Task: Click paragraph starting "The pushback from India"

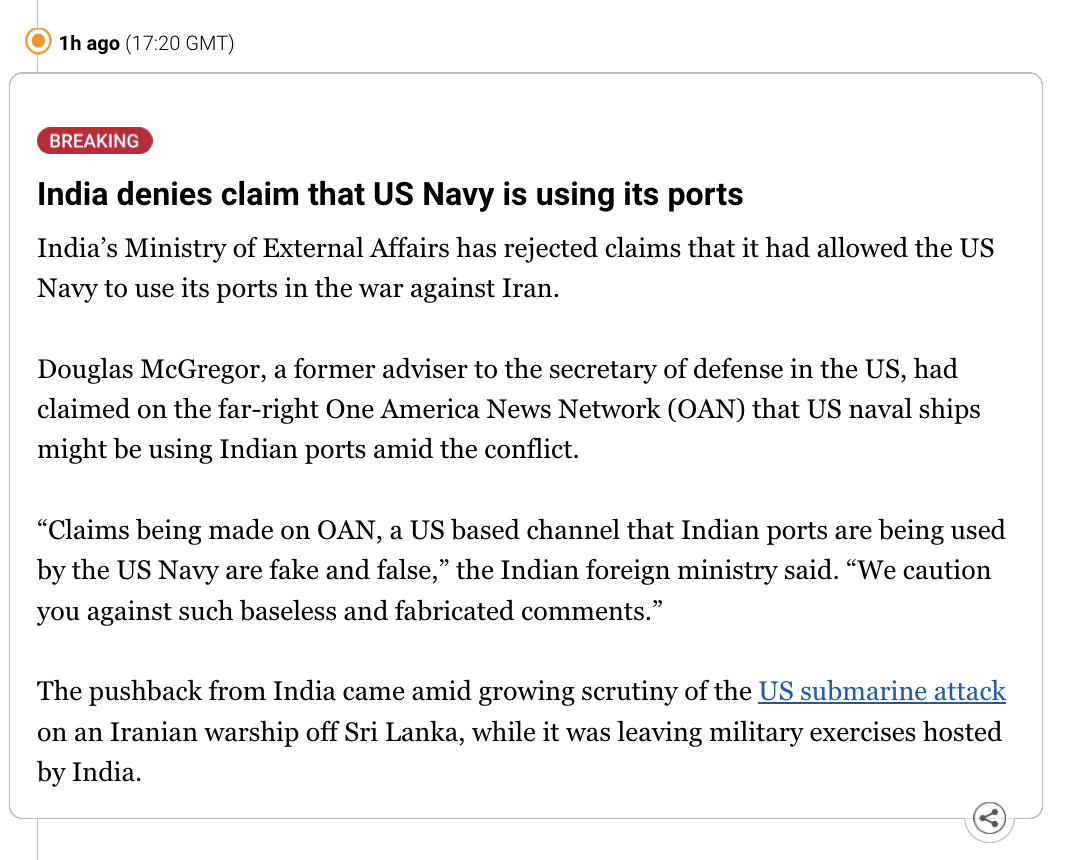Action: [x=521, y=732]
